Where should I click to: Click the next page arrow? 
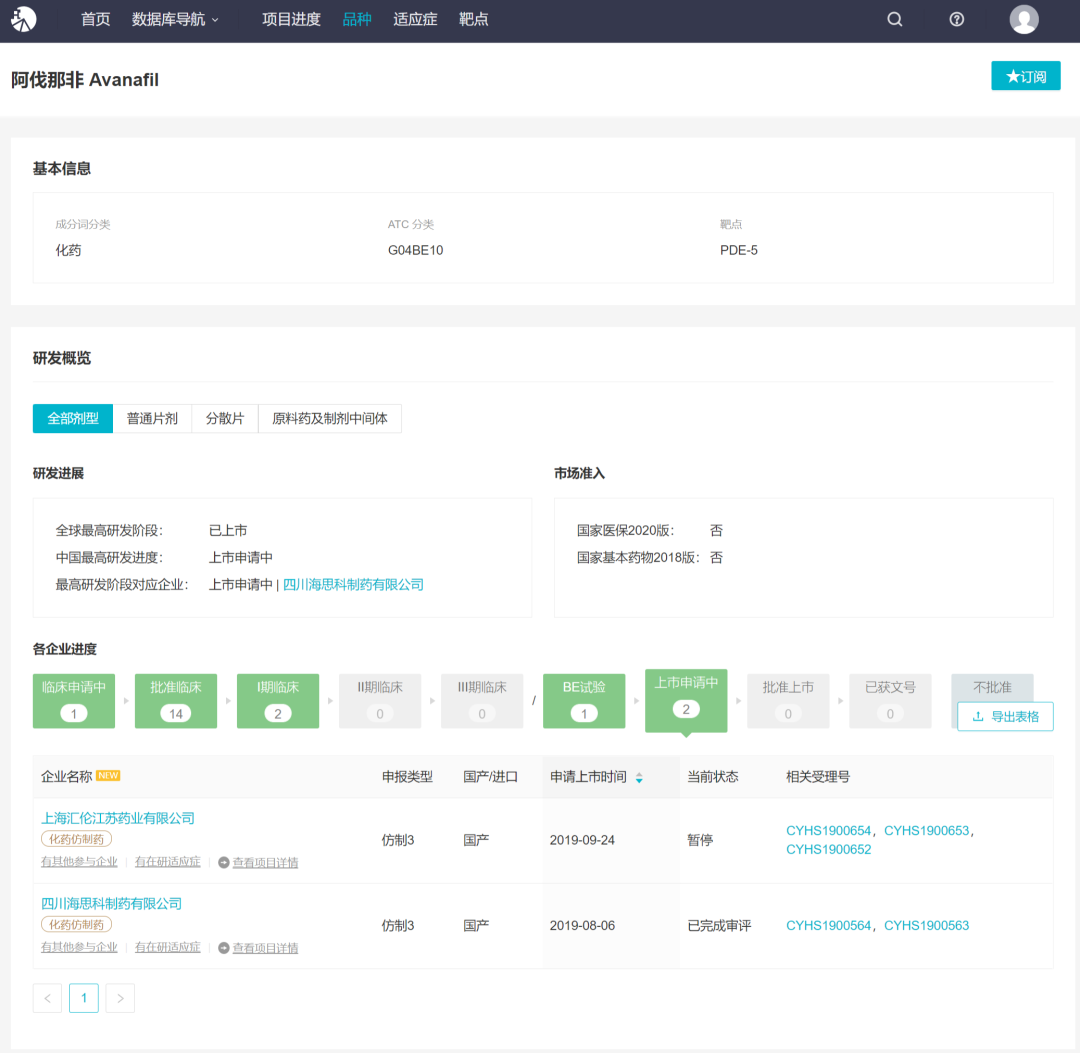click(120, 998)
